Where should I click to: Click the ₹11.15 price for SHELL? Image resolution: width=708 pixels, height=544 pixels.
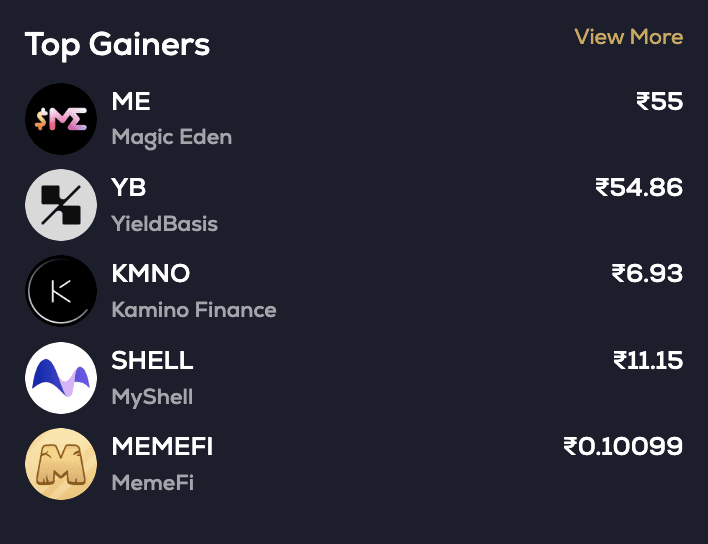click(648, 360)
